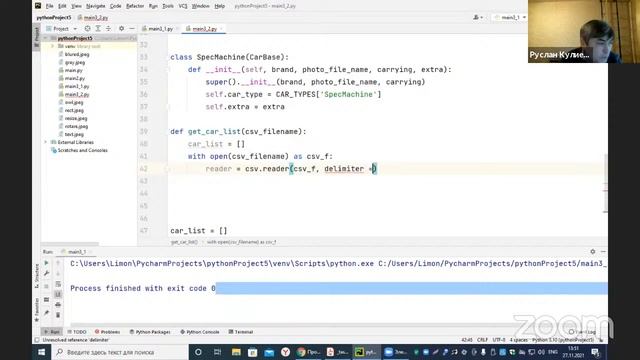The height and width of the screenshot is (360, 640).
Task: Open the Structure side tool window
Action: point(37,276)
